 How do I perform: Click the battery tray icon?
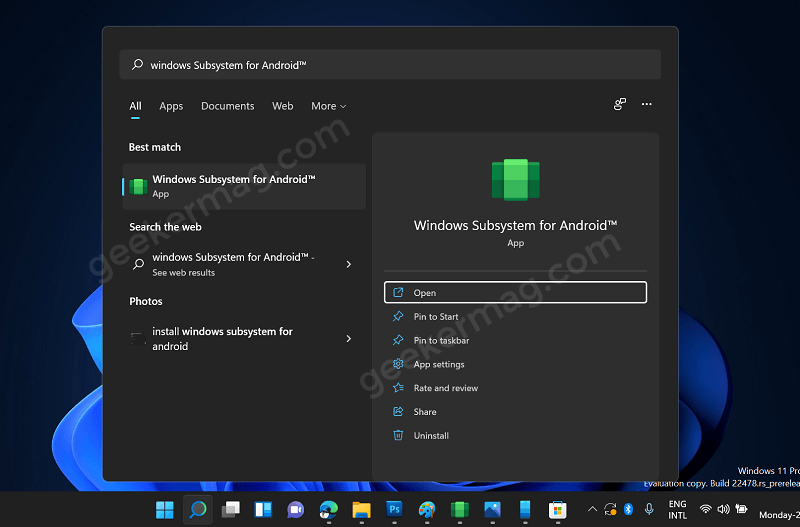741,509
